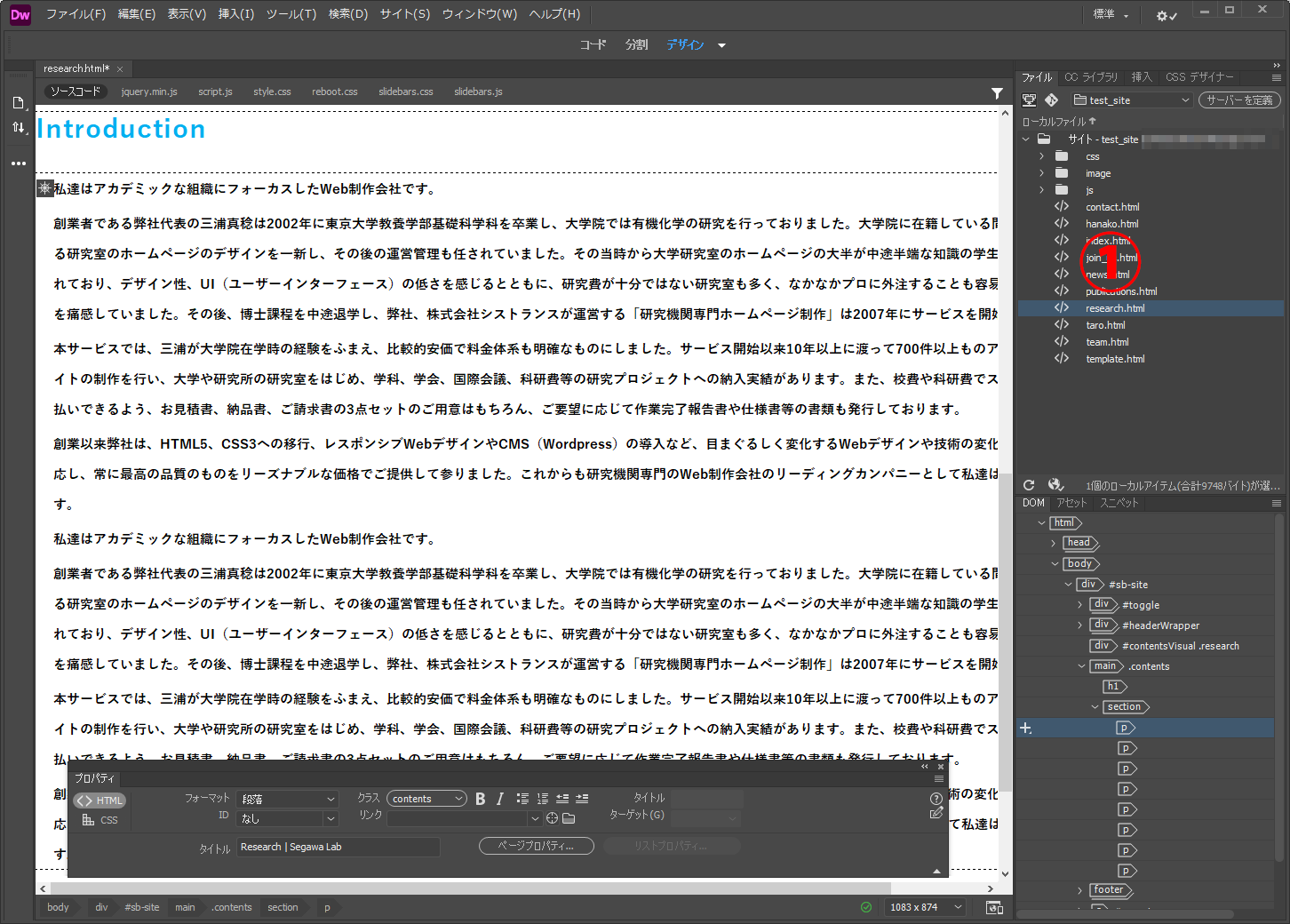Open the 編集(E) menu
The image size is (1290, 924).
point(137,14)
